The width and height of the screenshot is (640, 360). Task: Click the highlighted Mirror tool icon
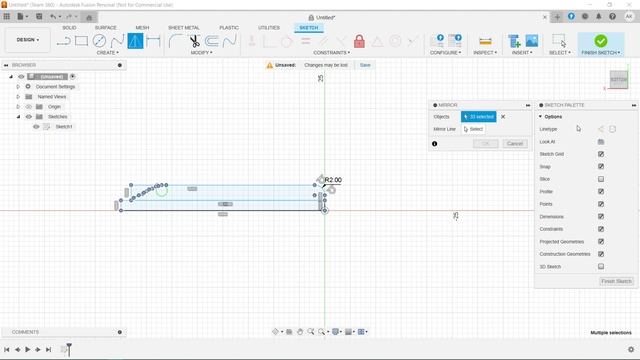(x=135, y=41)
